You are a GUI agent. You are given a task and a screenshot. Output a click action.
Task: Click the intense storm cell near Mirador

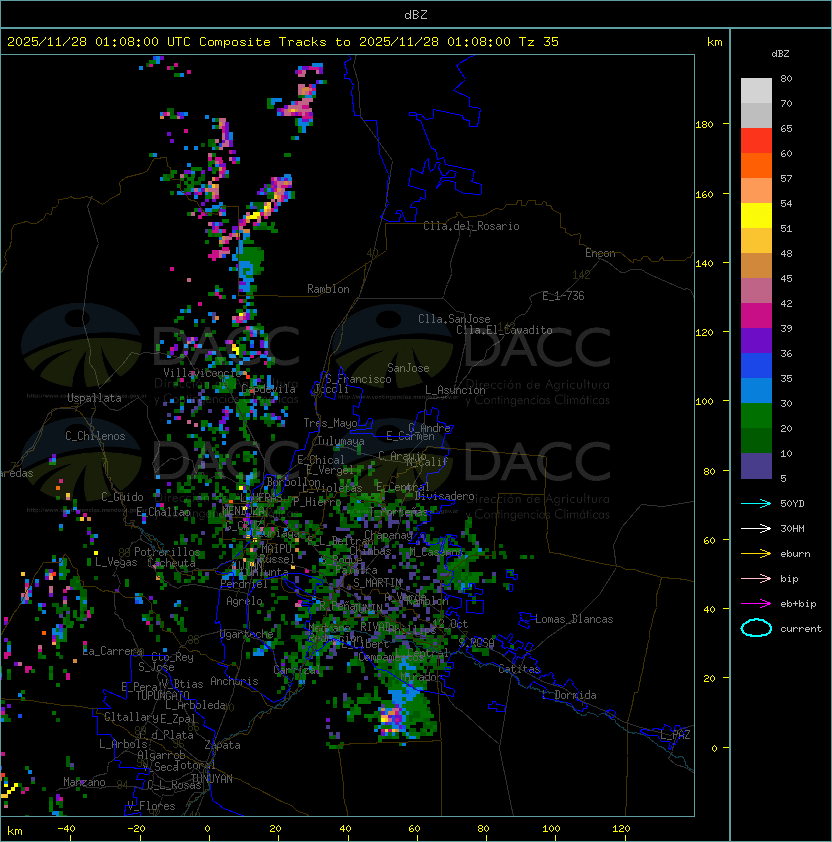tap(391, 720)
